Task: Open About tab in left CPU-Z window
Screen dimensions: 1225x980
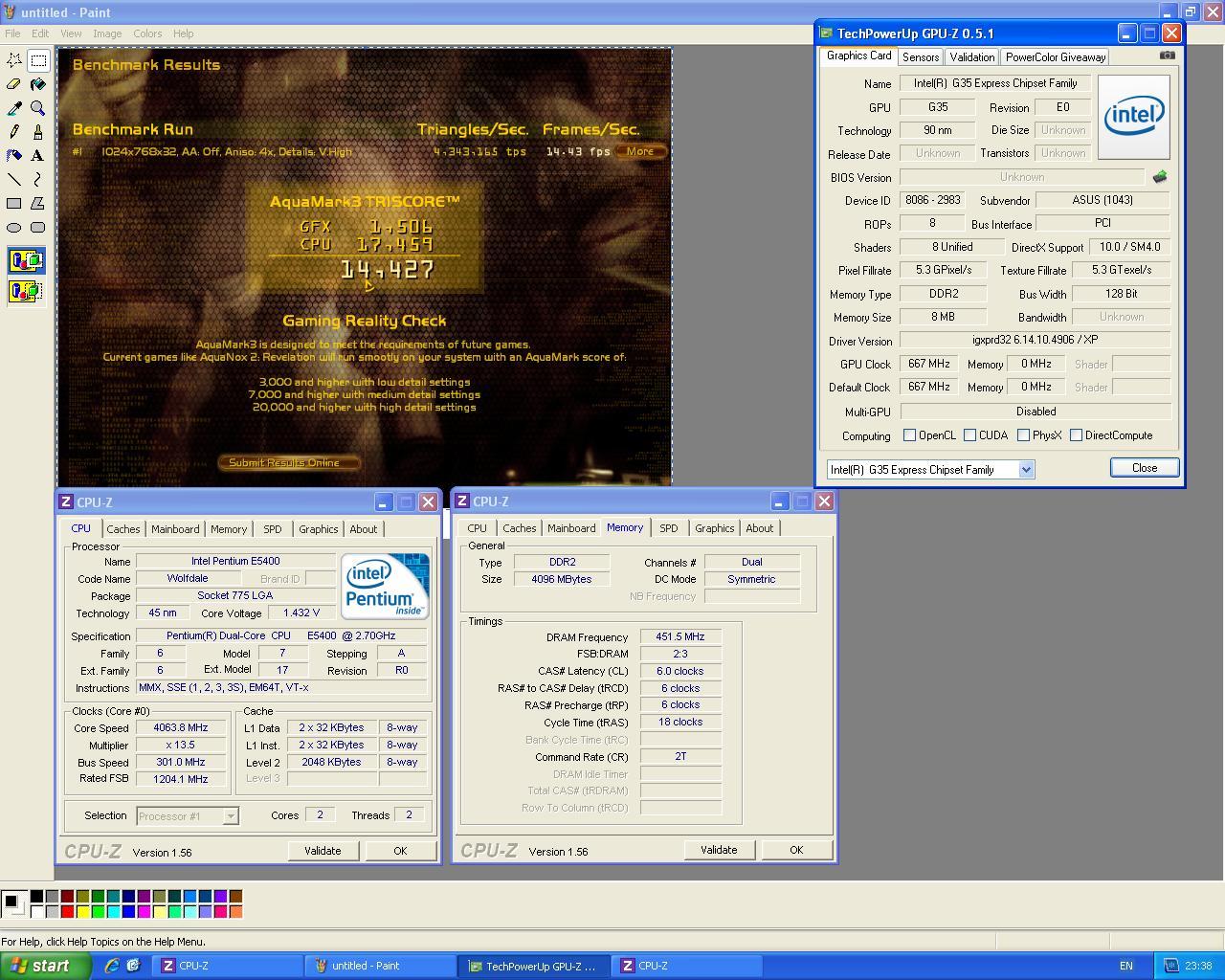Action: 364,529
